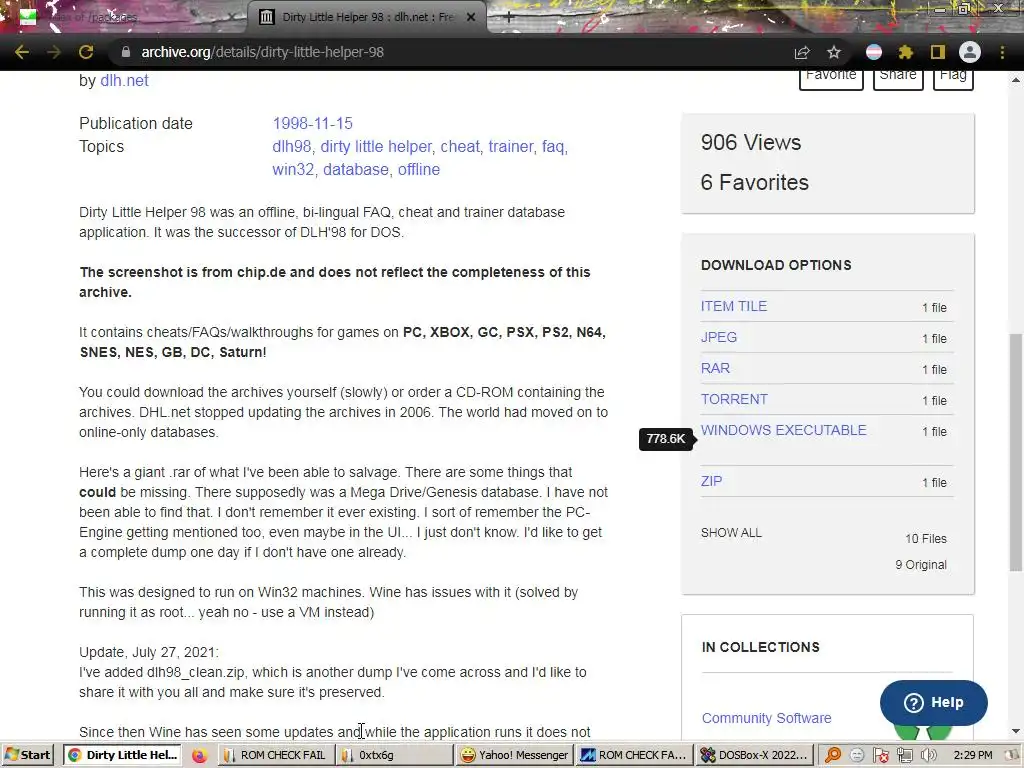
Task: Download the JPEG file
Action: tap(719, 337)
